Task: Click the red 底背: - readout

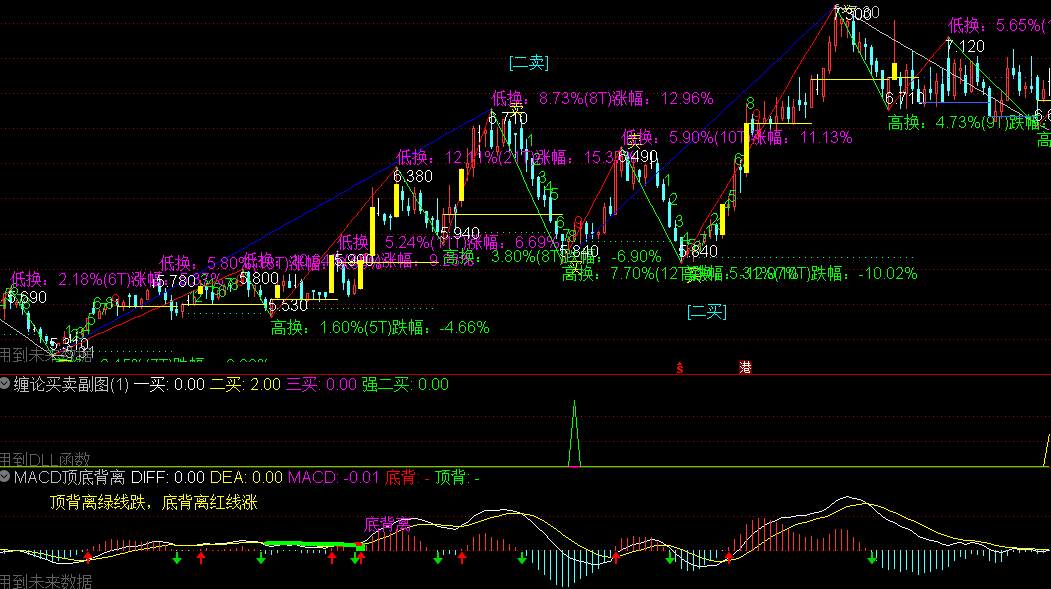Action: (408, 478)
